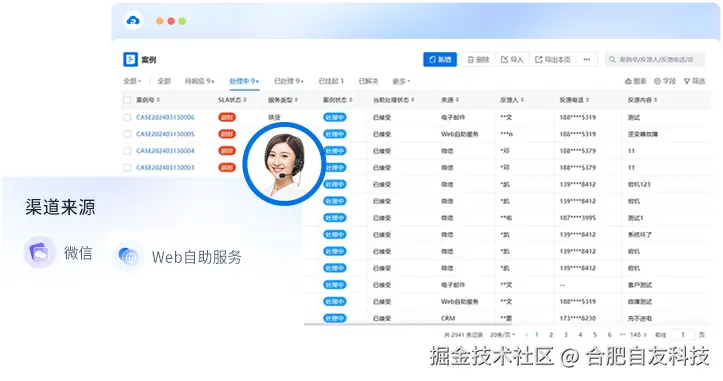Click the cloud app logo icon
Image resolution: width=723 pixels, height=381 pixels.
coord(133,21)
